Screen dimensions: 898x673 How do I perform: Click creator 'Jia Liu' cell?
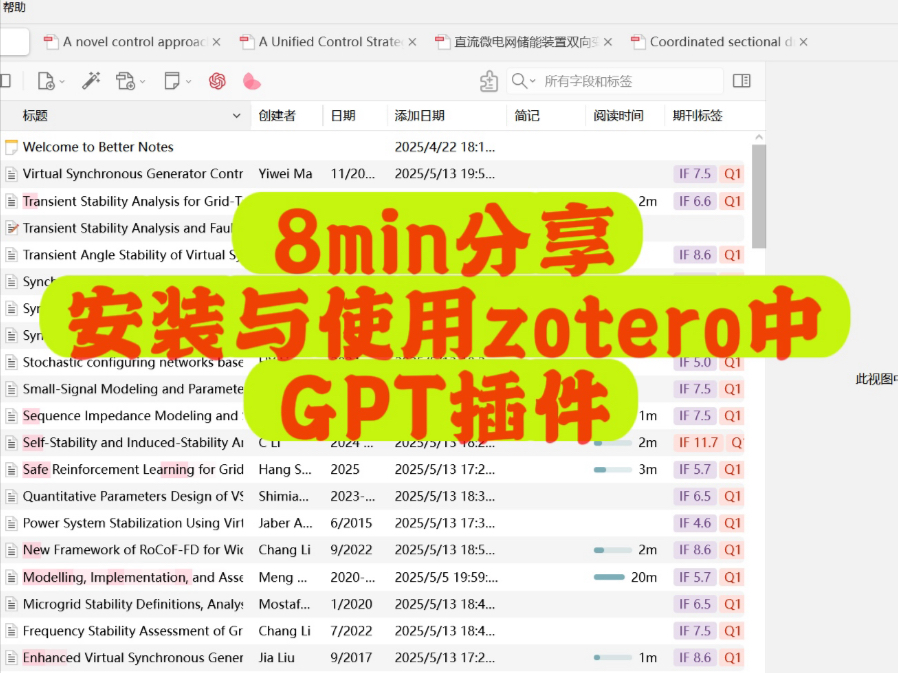(277, 658)
